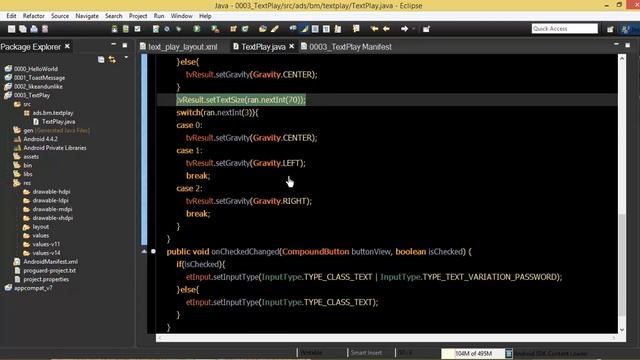Switch to the 0003_TextPlay Manifest tab
This screenshot has width=640, height=360.
coord(346,47)
